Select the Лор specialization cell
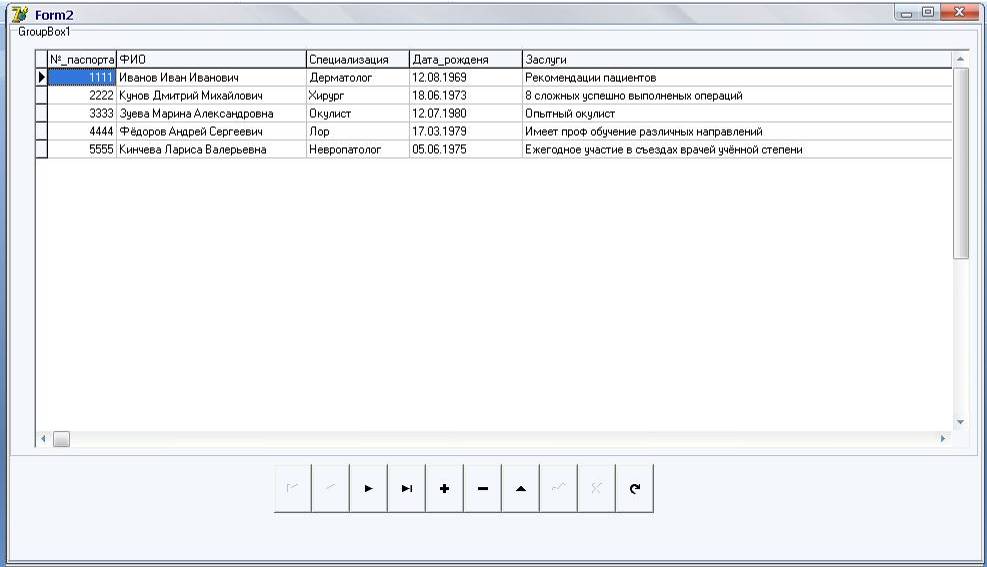Screen dimensions: 987x567 click(358, 131)
